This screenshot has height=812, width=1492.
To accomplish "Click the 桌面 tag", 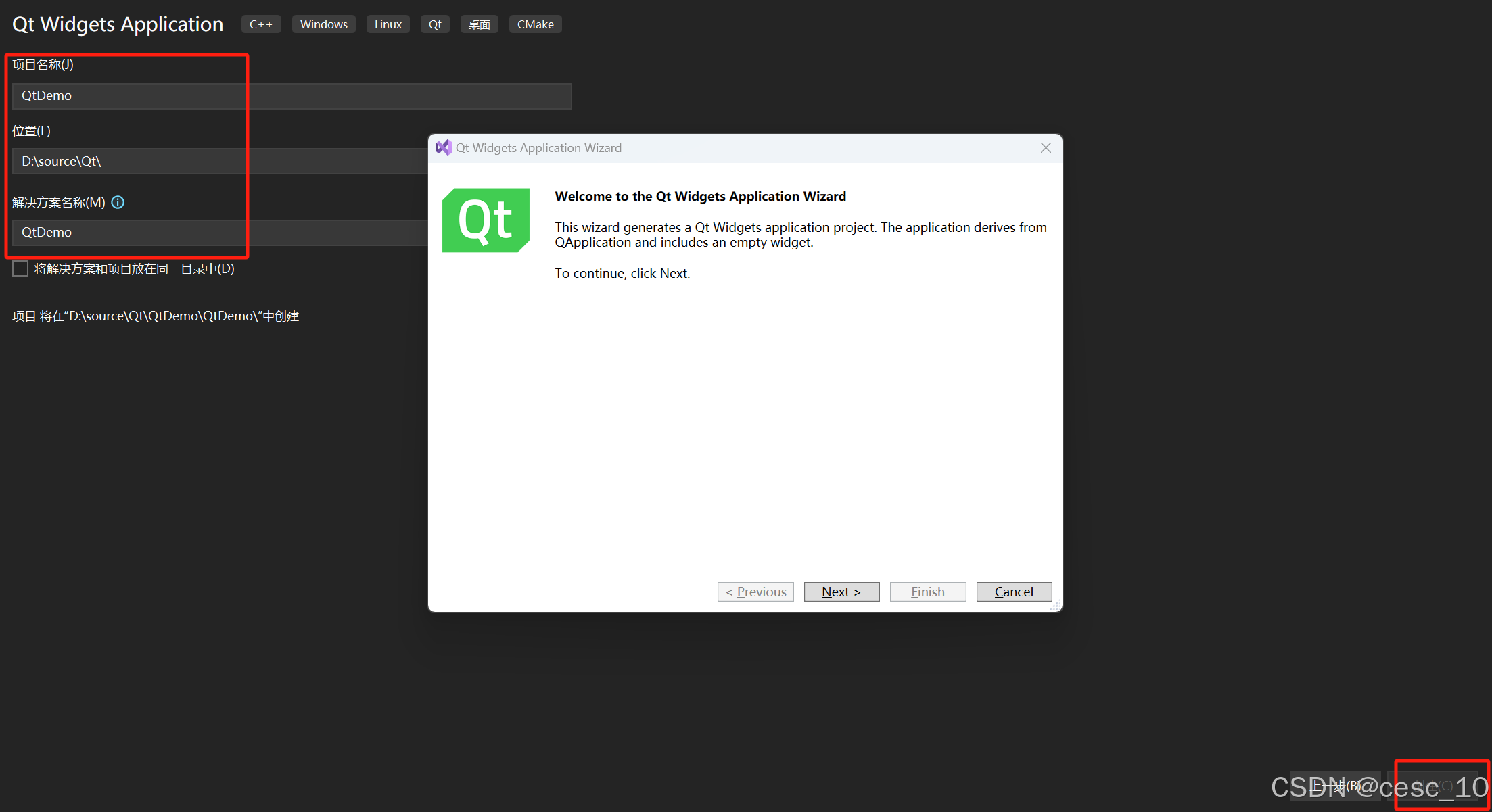I will 479,24.
